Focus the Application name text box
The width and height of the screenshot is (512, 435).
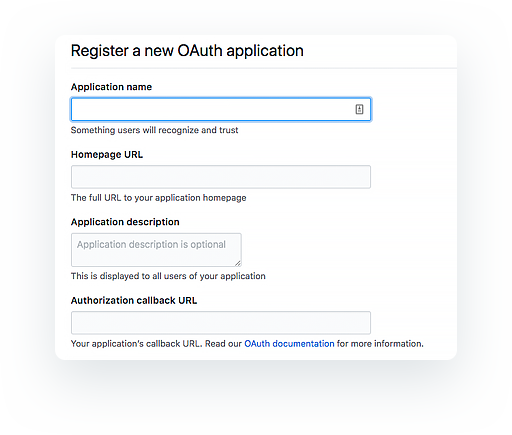(221, 109)
